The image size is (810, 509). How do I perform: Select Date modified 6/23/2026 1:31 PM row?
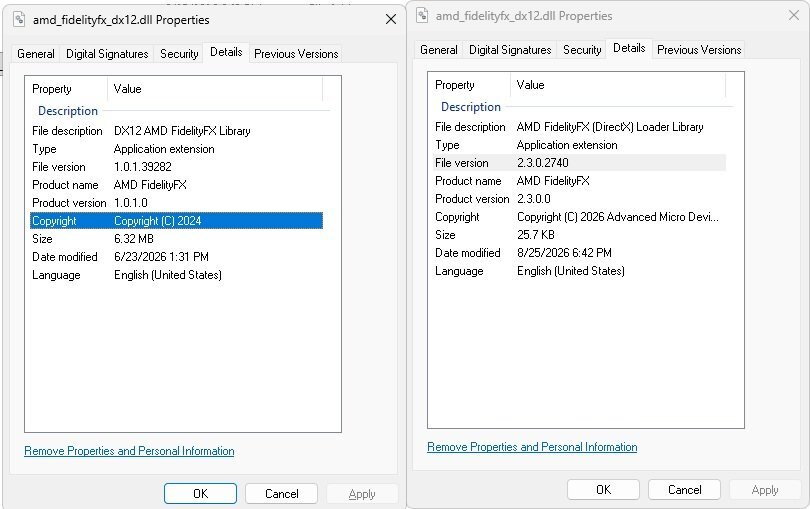click(x=176, y=257)
